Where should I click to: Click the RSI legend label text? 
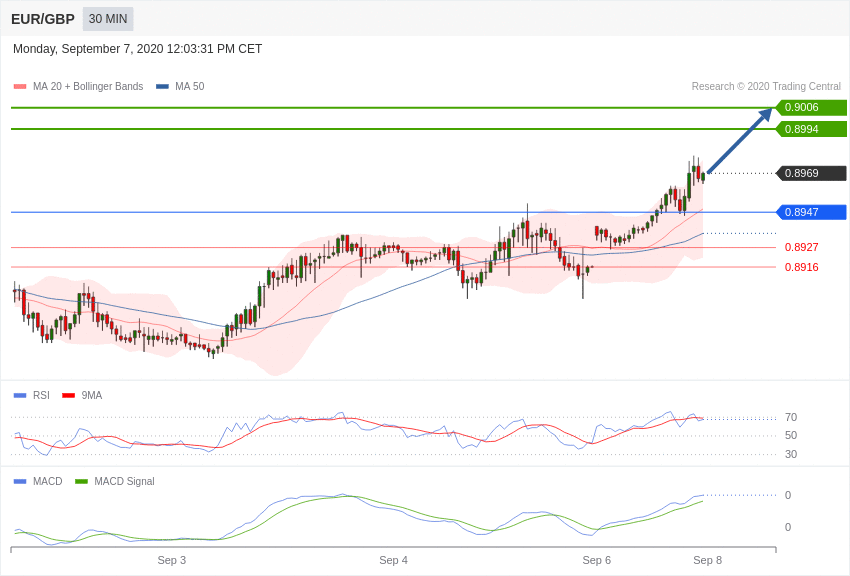tap(41, 396)
